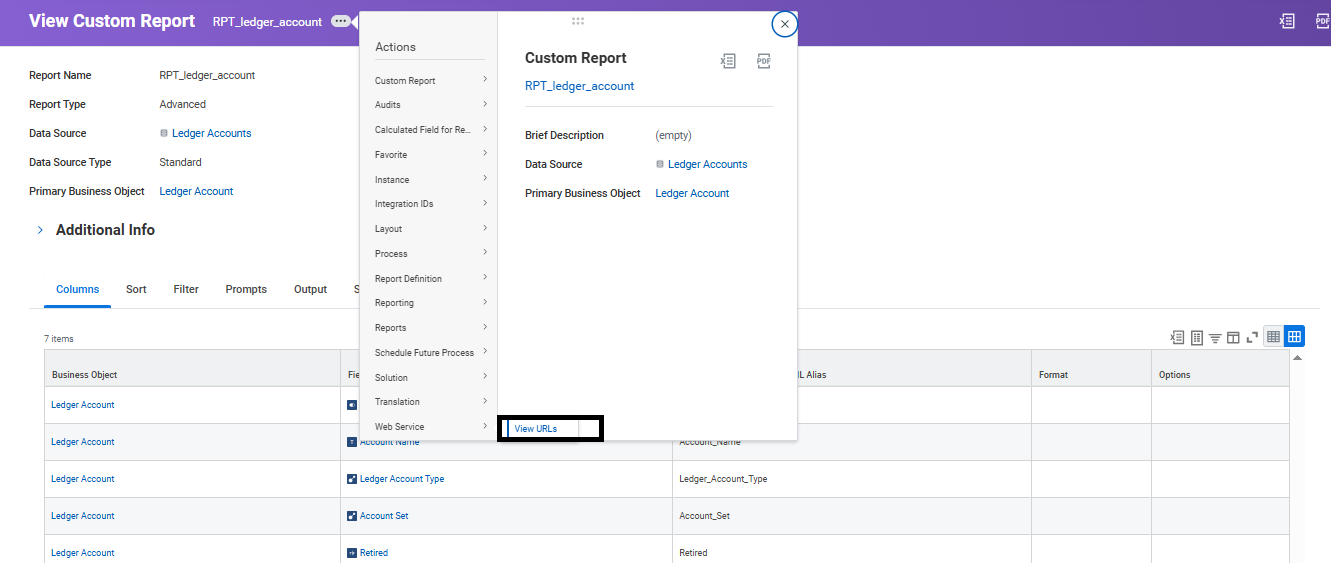
Task: Open Custom Report submenu in Actions
Action: (x=431, y=81)
